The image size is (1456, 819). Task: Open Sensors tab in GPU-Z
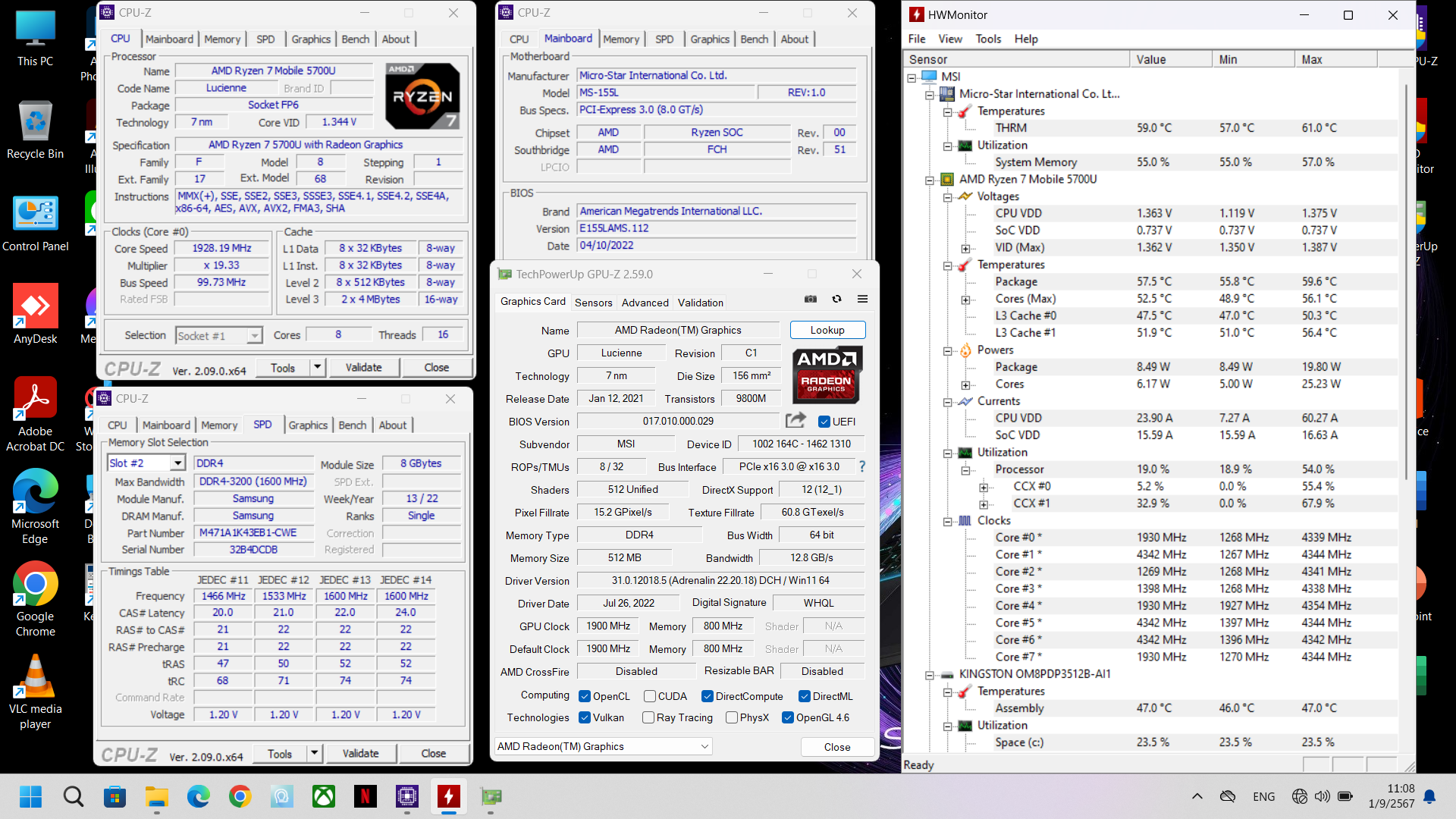tap(593, 303)
